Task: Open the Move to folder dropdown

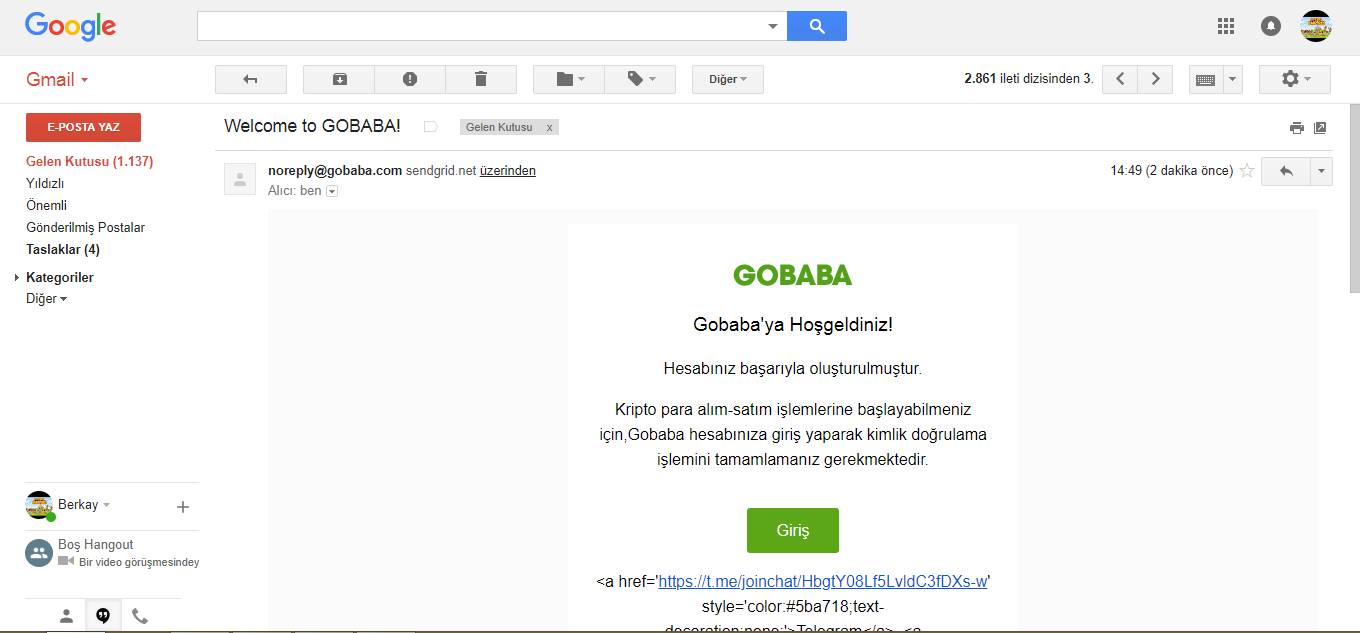Action: click(x=569, y=79)
